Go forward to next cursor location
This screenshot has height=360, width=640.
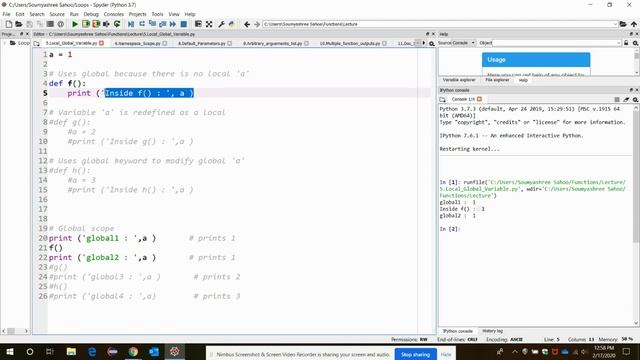tap(257, 24)
